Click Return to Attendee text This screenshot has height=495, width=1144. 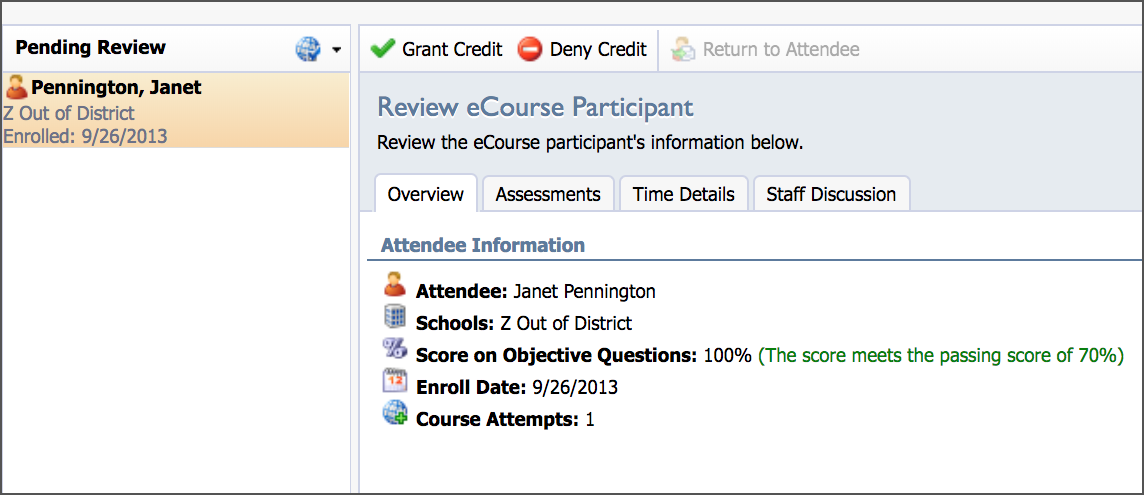pos(781,50)
